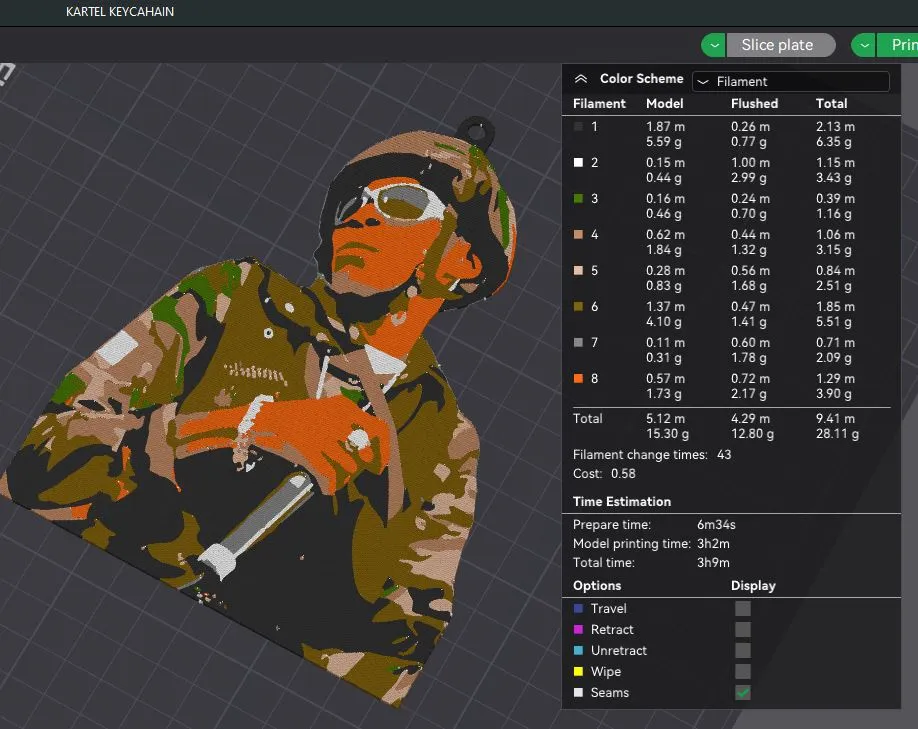Click filament 7 gray color swatch

click(578, 343)
